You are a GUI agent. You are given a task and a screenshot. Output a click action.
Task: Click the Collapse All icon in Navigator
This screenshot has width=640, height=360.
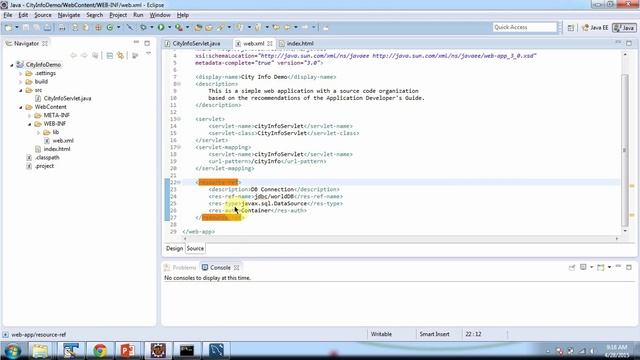coord(110,56)
